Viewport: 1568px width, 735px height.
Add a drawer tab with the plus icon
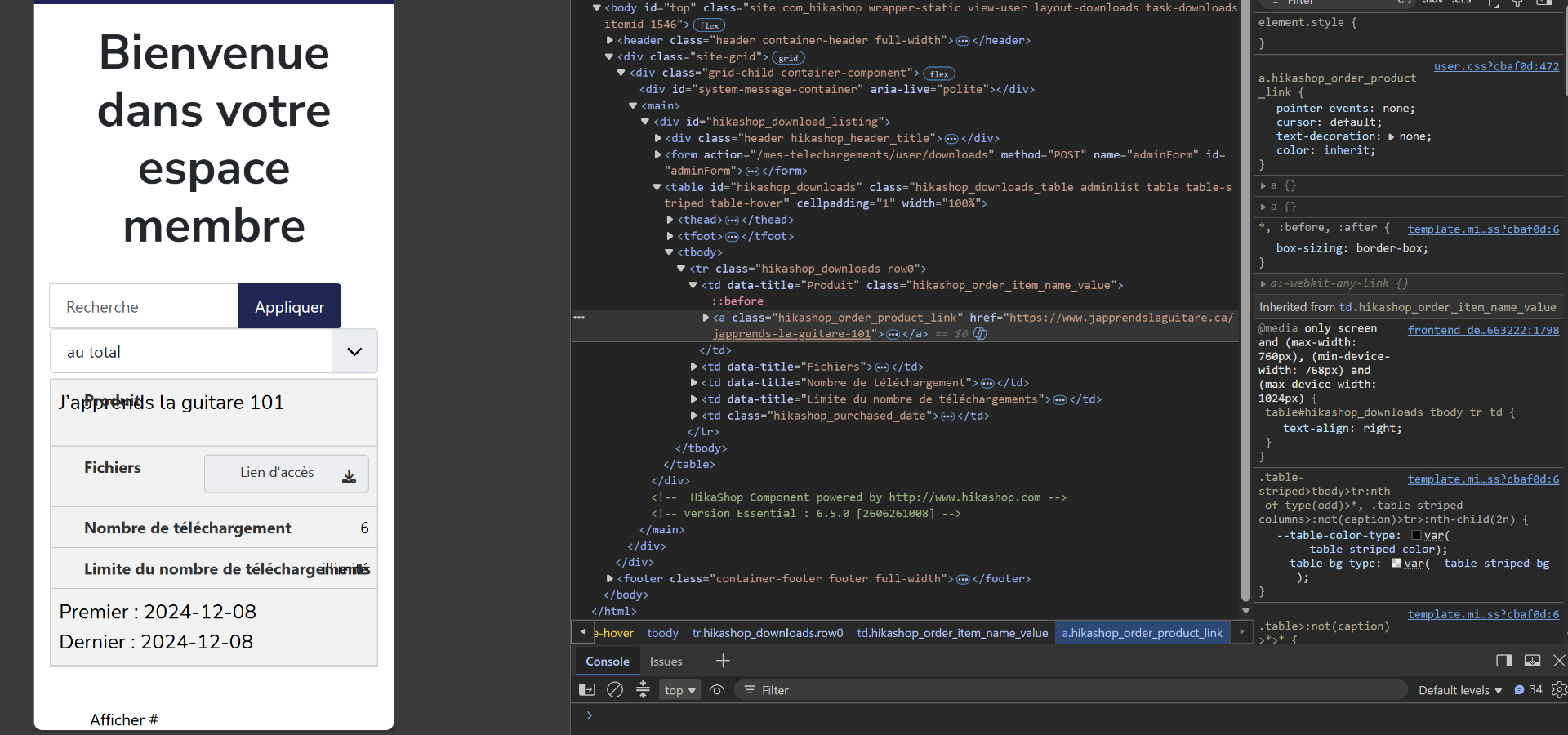(723, 661)
